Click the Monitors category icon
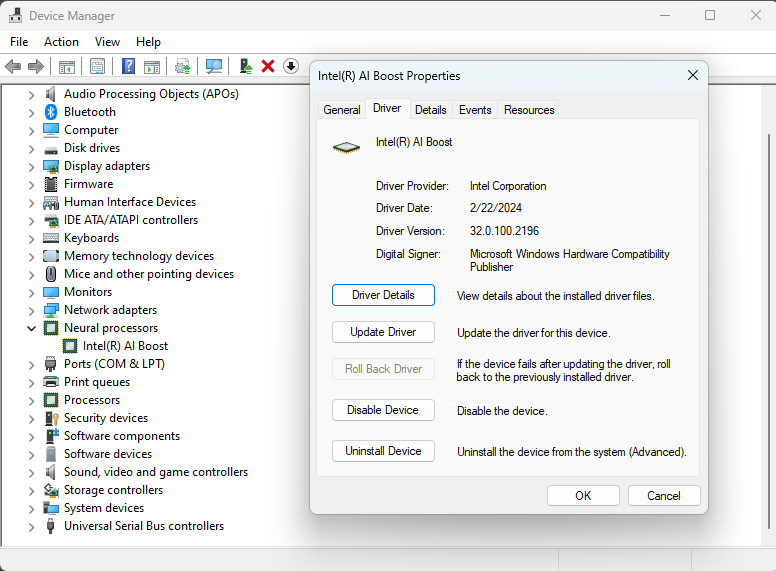The width and height of the screenshot is (776, 571). tap(51, 292)
